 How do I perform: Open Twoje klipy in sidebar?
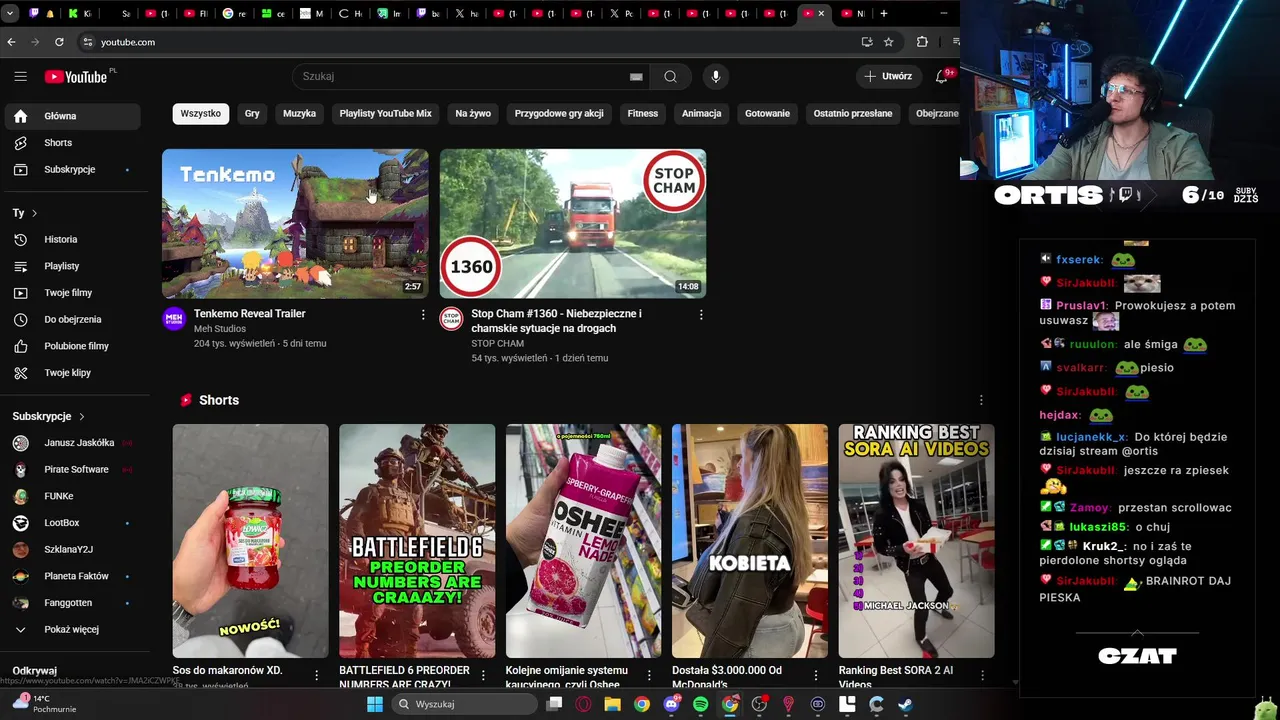click(70, 373)
